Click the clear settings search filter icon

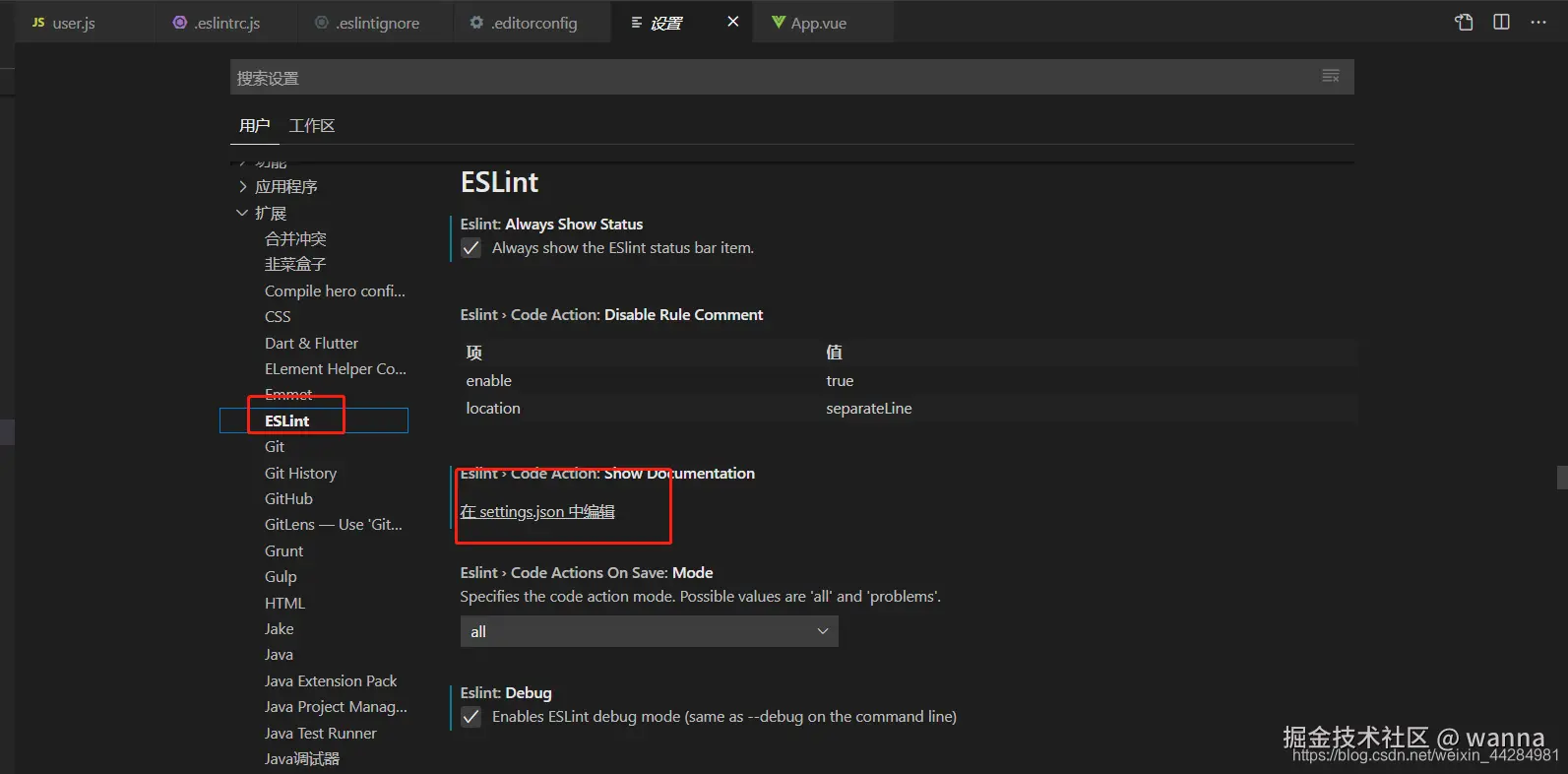coord(1331,77)
